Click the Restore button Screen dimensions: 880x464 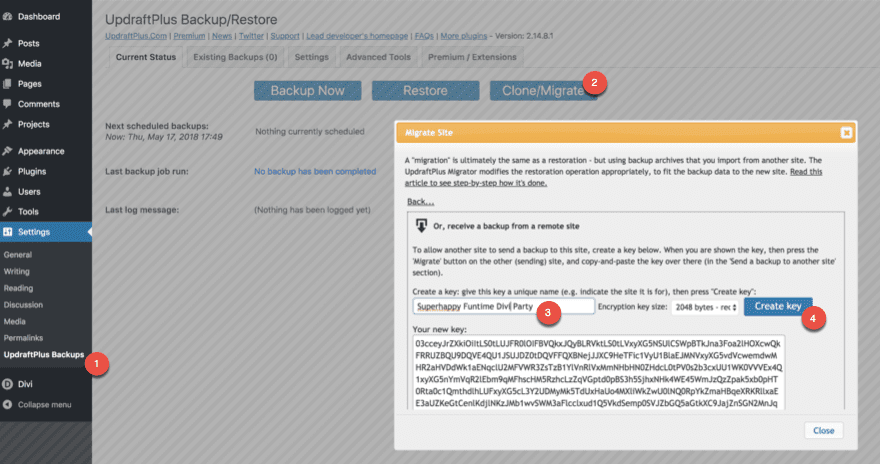(425, 91)
